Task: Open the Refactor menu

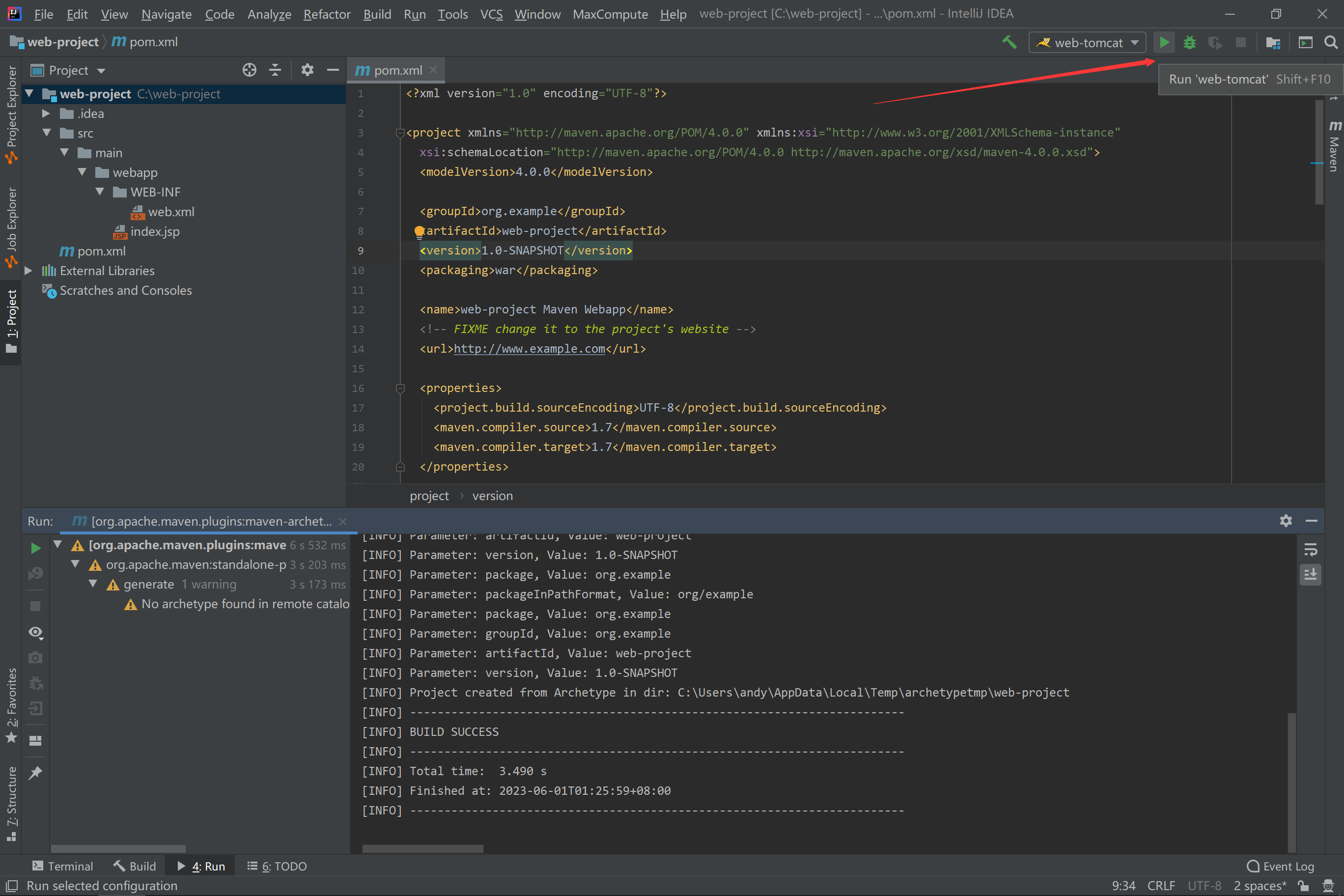Action: point(326,14)
